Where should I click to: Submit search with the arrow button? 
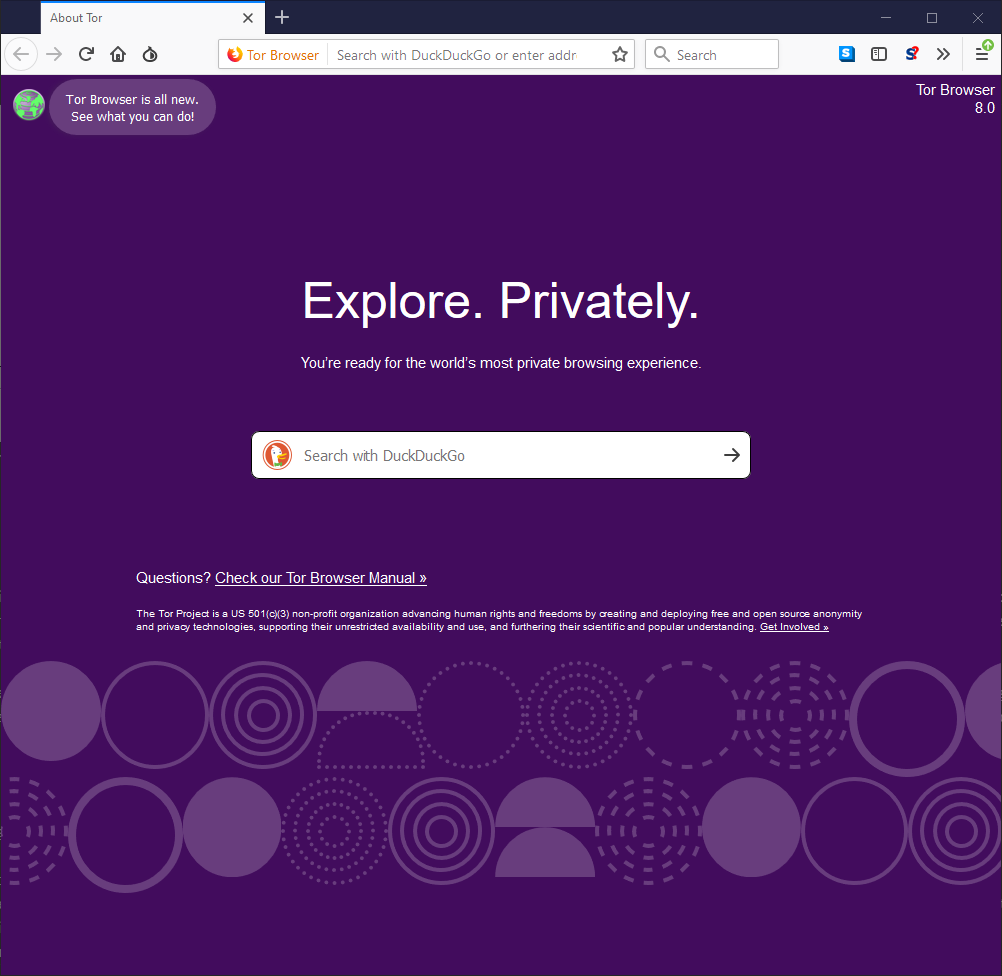732,455
